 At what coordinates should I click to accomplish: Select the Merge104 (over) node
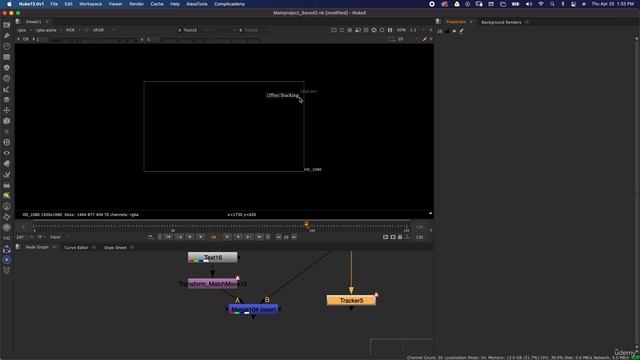pos(253,310)
